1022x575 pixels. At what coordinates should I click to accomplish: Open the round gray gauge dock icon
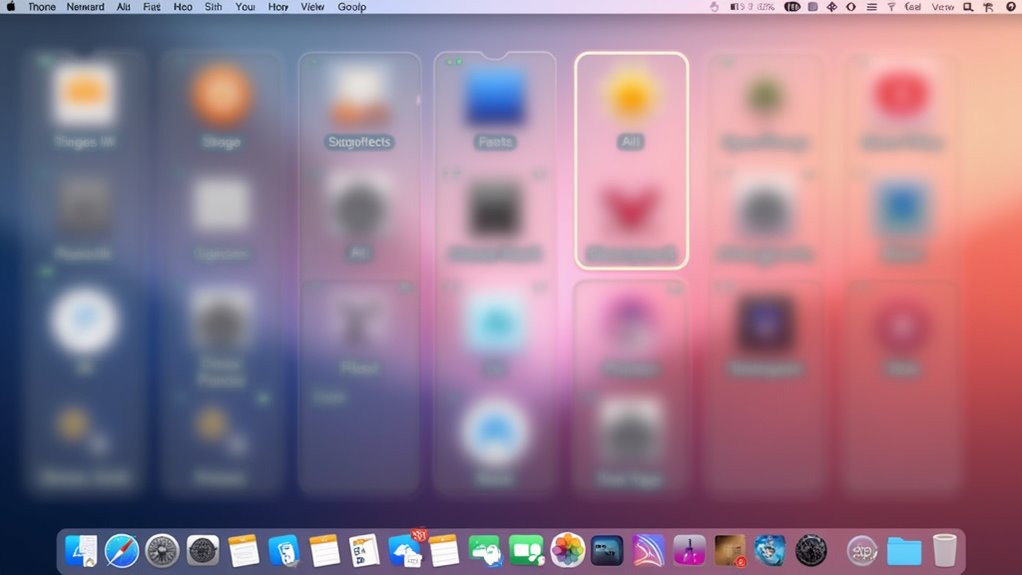[x=162, y=551]
